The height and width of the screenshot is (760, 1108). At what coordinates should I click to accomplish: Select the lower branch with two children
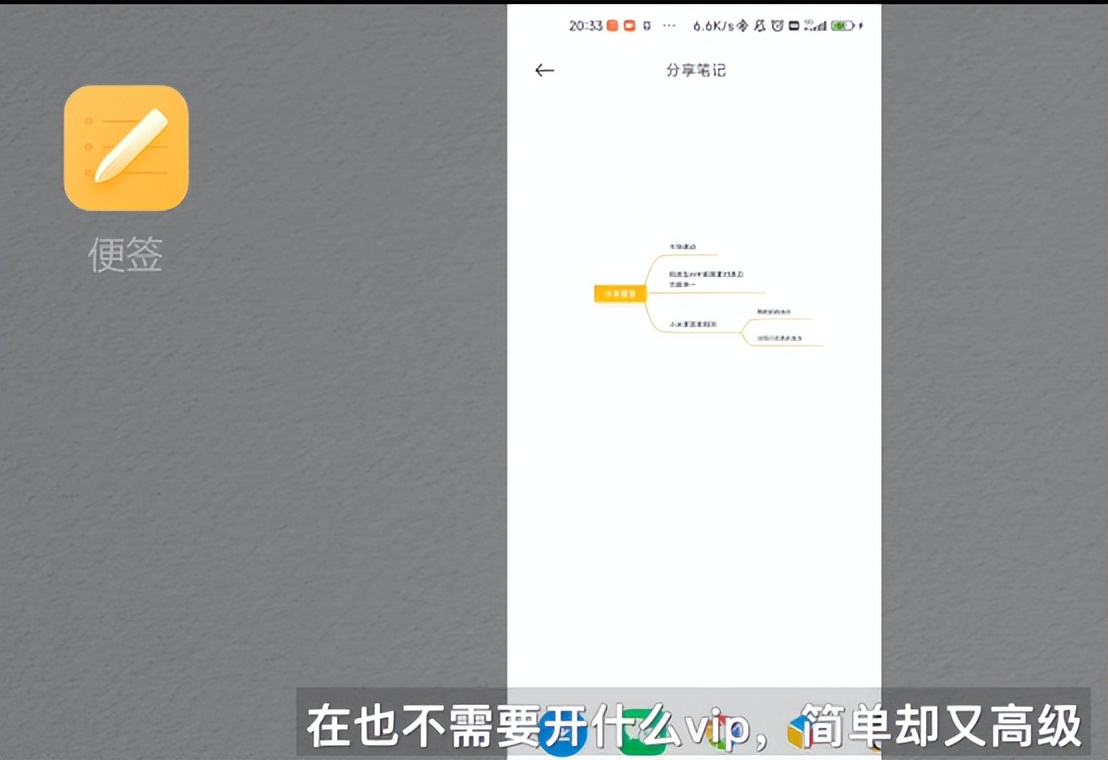point(691,324)
